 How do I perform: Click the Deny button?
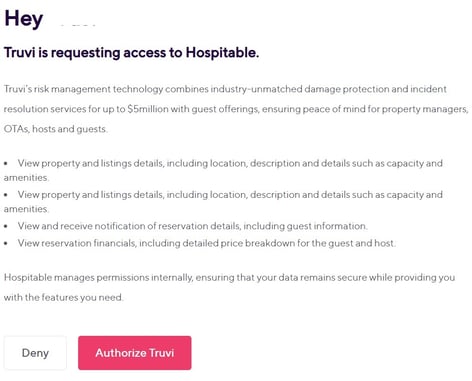point(35,353)
